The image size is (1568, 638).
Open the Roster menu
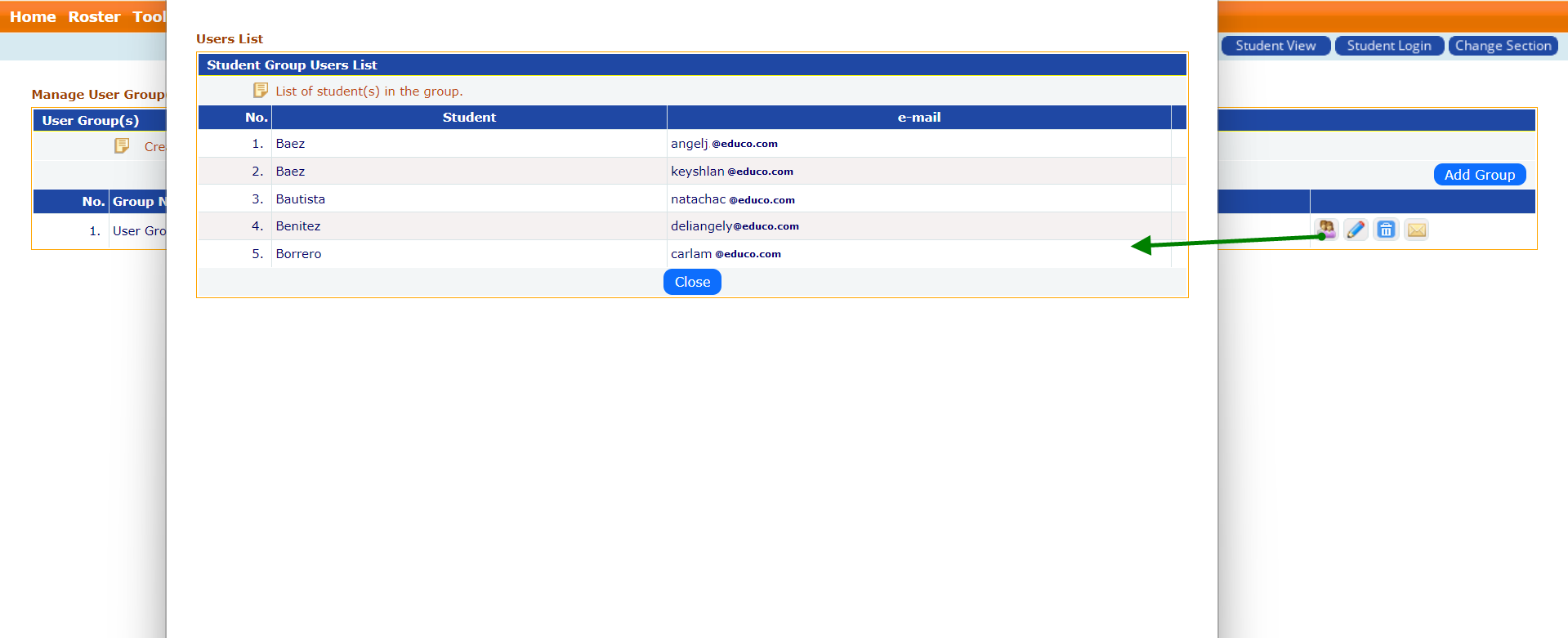pos(94,17)
